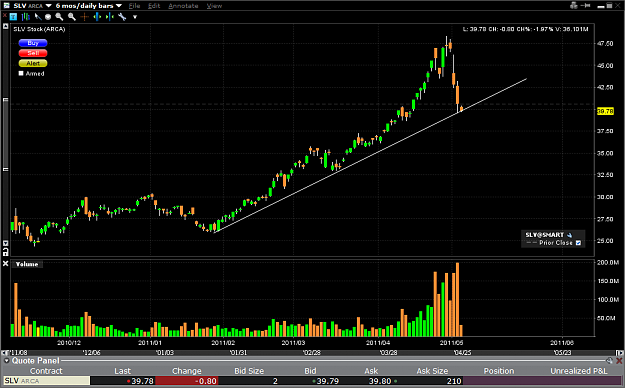Image resolution: width=625 pixels, height=388 pixels.
Task: Open the View menu
Action: (214, 6)
